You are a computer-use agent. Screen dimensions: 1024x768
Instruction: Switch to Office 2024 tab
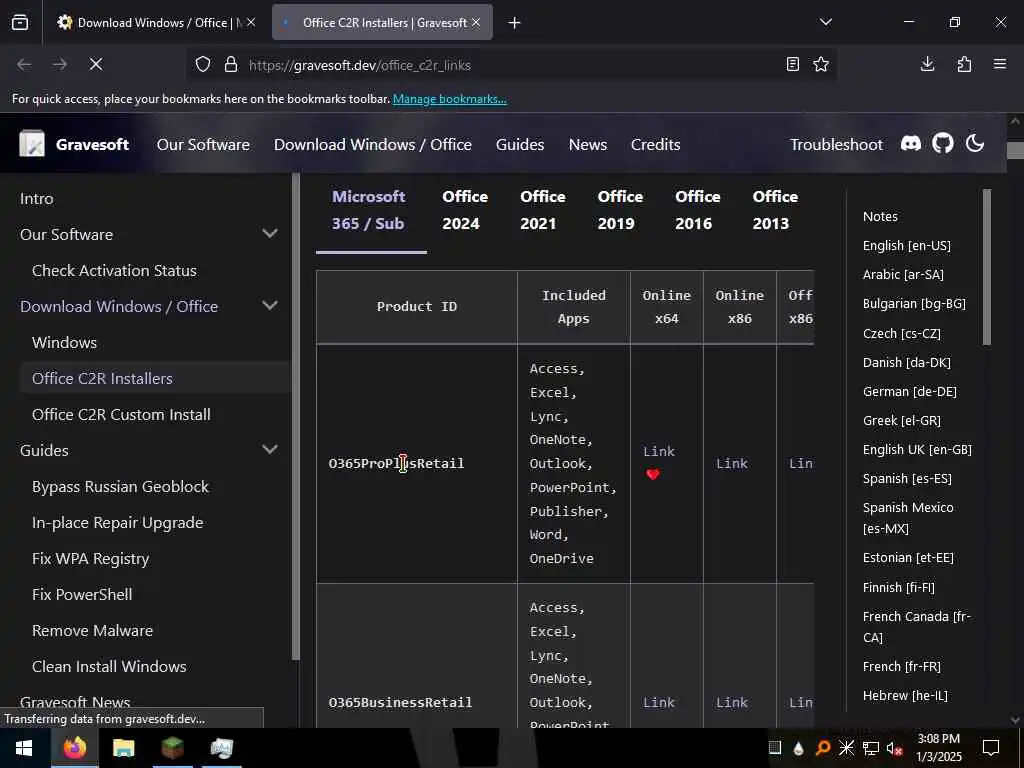point(465,210)
